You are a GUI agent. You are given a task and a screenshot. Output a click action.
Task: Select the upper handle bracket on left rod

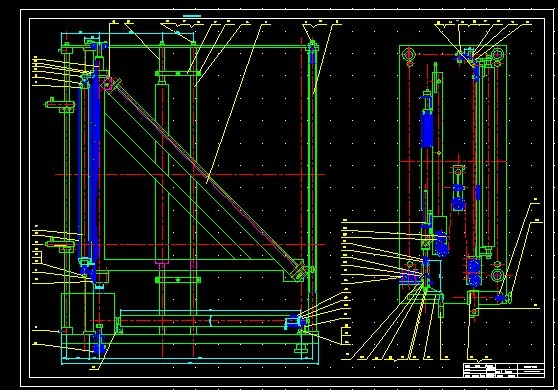tap(60, 105)
